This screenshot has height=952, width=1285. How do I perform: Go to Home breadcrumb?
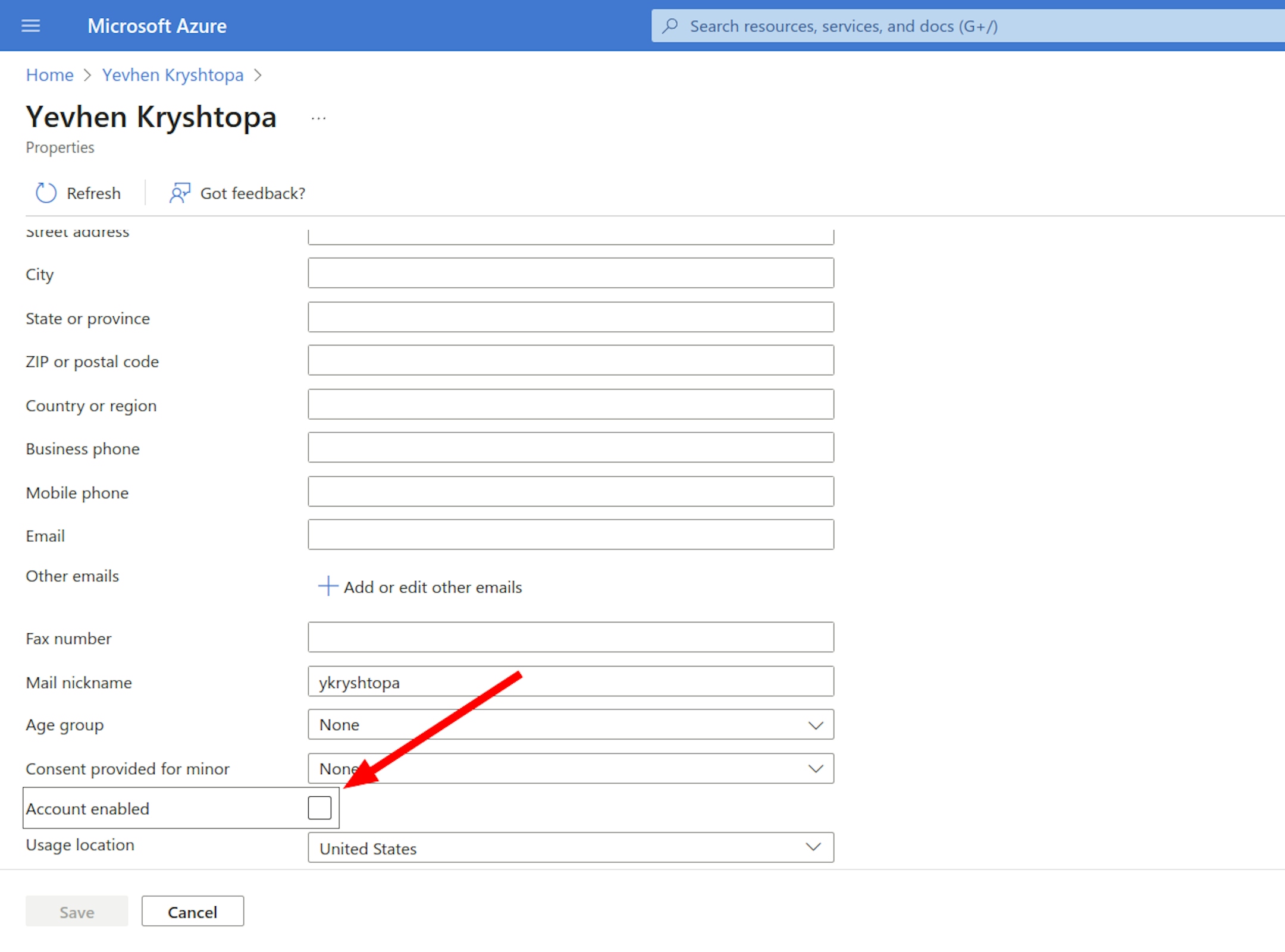click(x=49, y=75)
